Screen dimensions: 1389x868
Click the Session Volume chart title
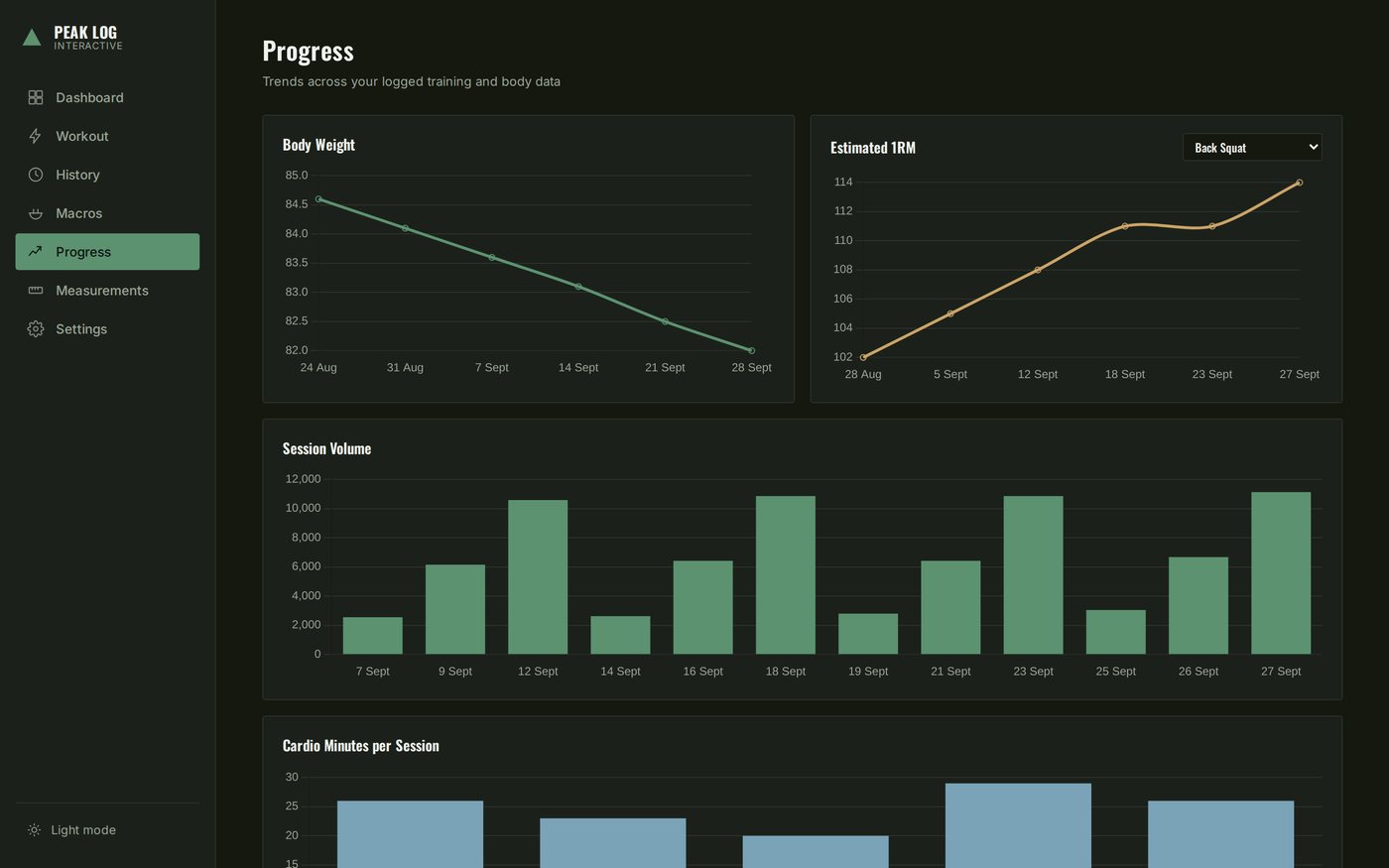click(x=326, y=448)
